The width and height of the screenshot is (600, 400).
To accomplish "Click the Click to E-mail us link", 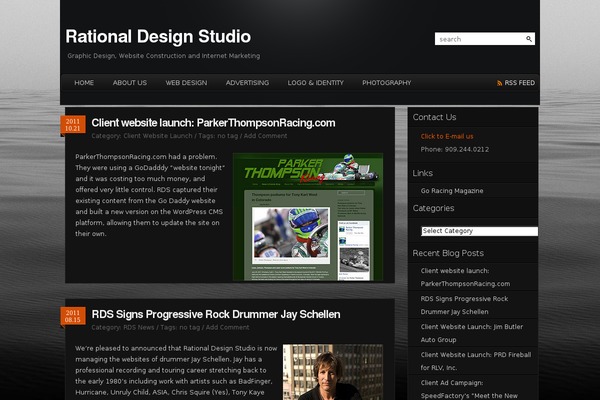I will point(447,136).
